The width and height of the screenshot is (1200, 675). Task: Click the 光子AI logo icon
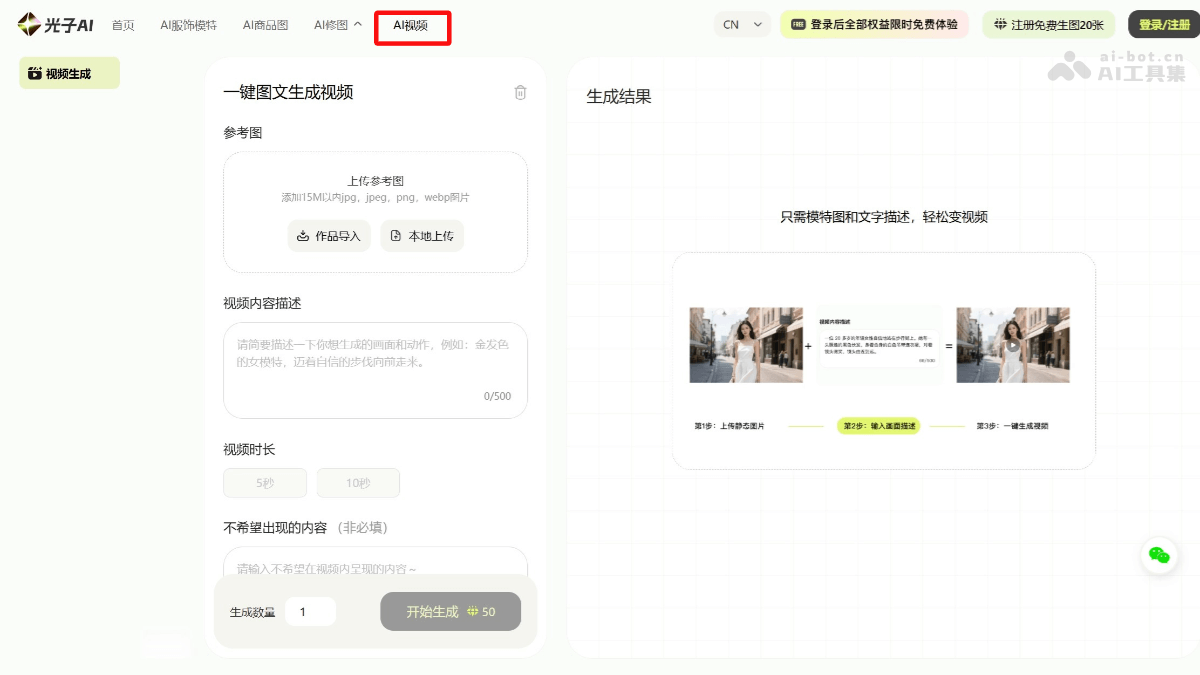coord(28,24)
